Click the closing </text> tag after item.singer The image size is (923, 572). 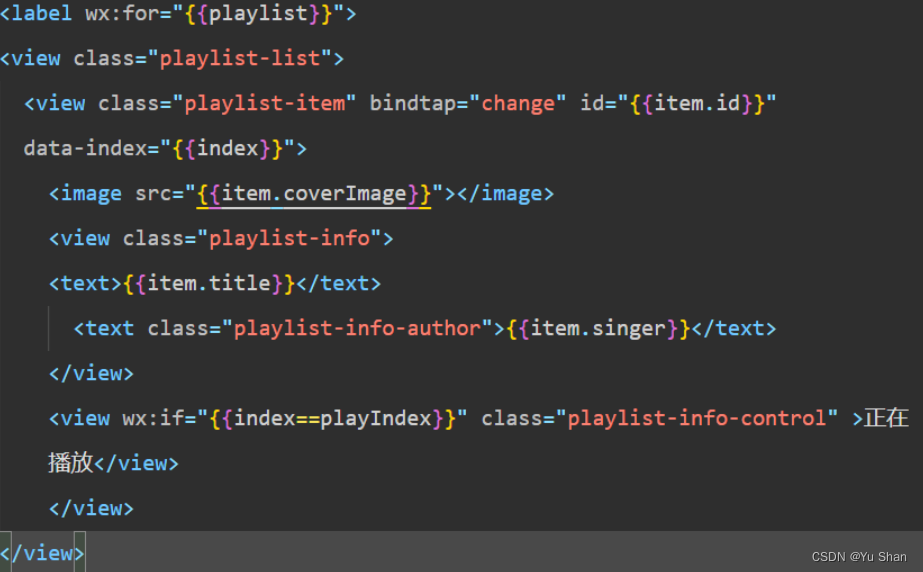[733, 328]
